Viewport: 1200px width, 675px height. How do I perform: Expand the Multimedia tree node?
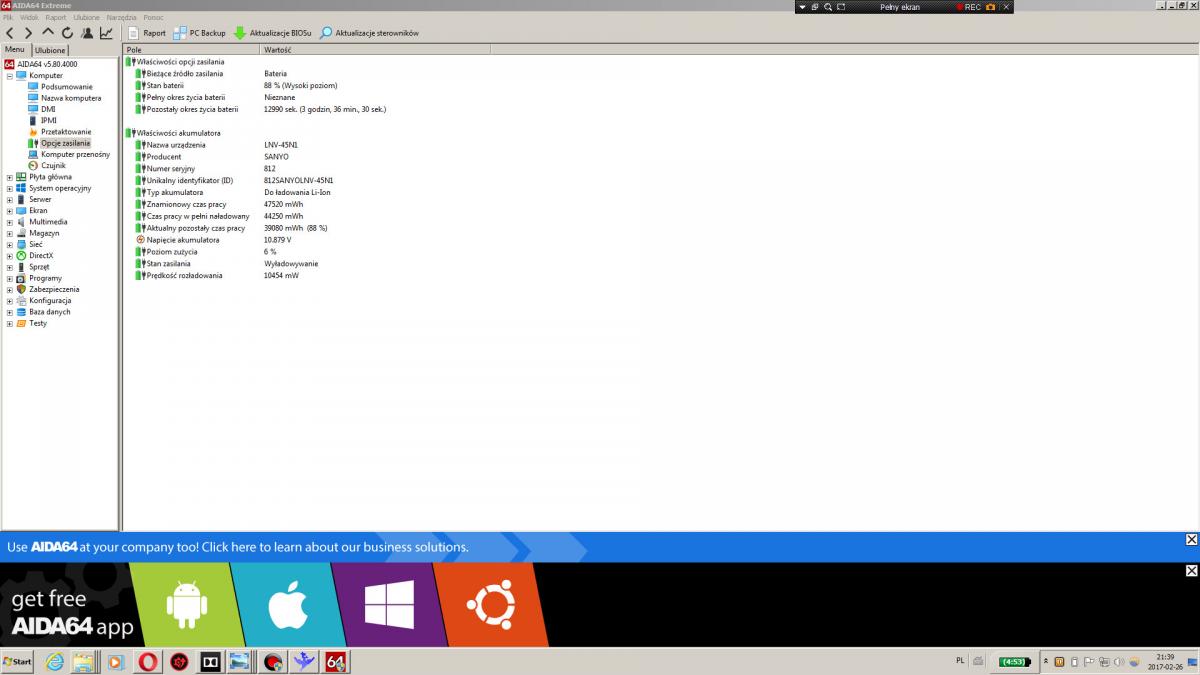click(x=9, y=222)
